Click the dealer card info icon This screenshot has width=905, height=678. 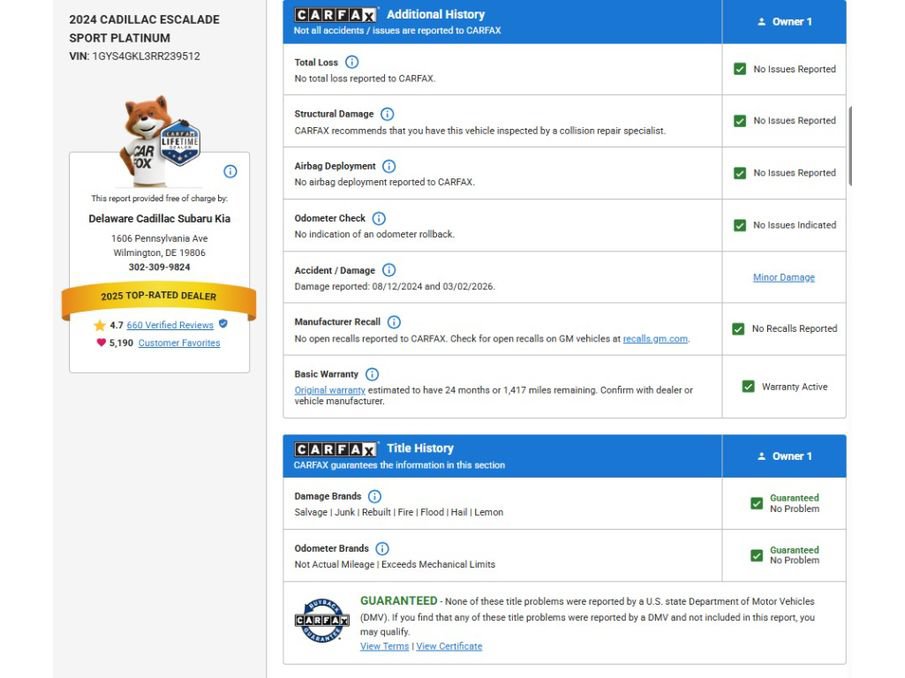coord(230,171)
